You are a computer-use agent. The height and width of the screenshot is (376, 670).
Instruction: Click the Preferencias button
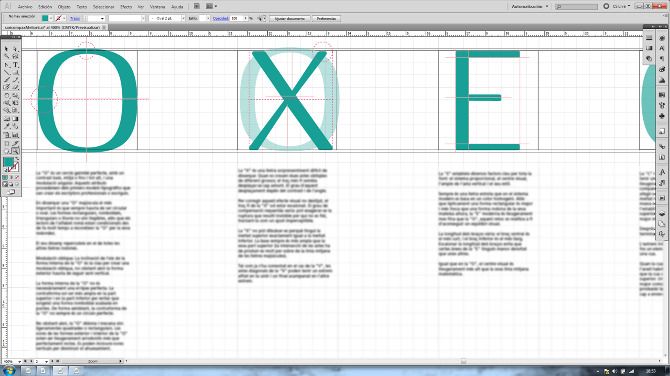(326, 19)
